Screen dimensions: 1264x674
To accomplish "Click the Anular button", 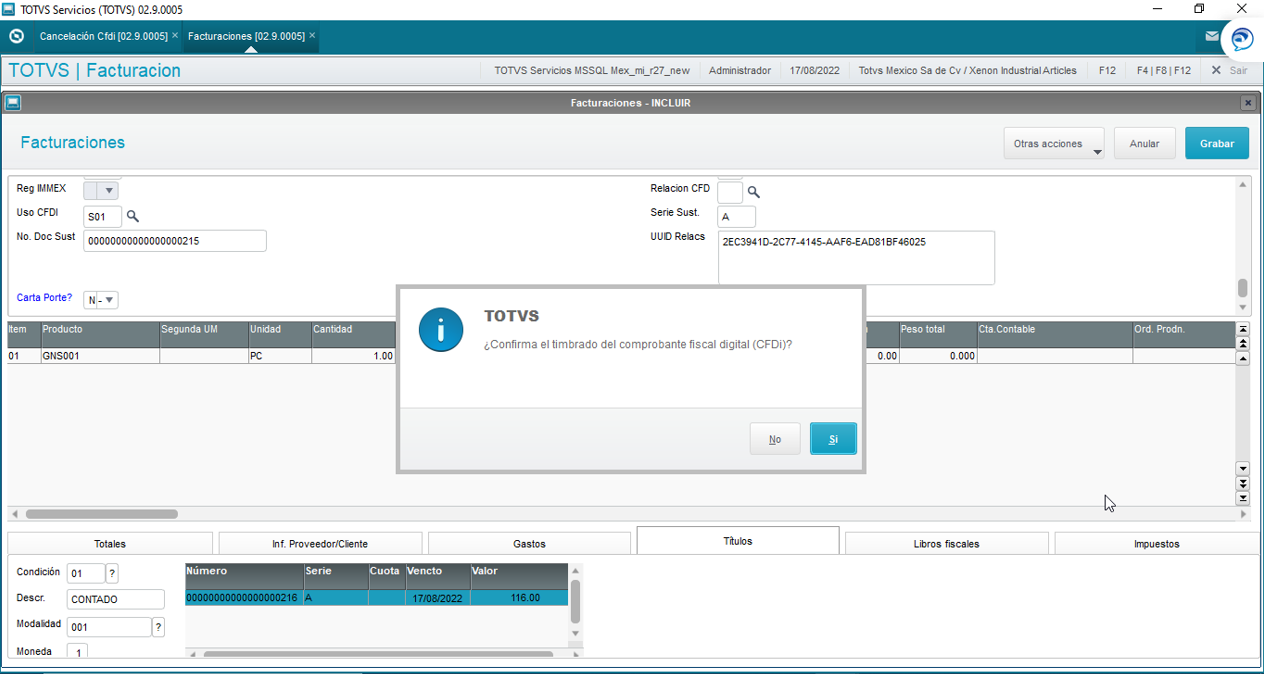I will click(1144, 144).
